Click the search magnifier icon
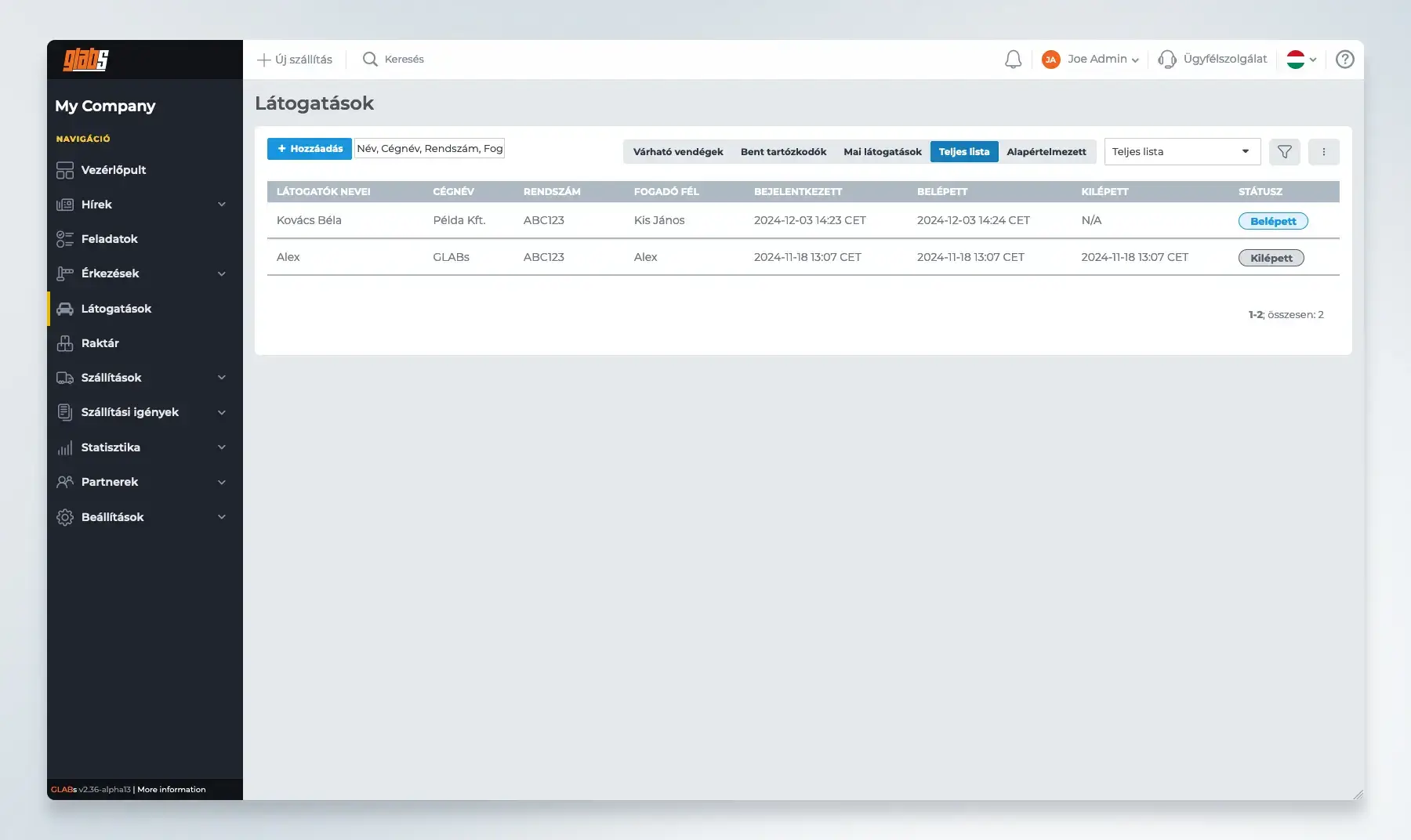 [370, 60]
